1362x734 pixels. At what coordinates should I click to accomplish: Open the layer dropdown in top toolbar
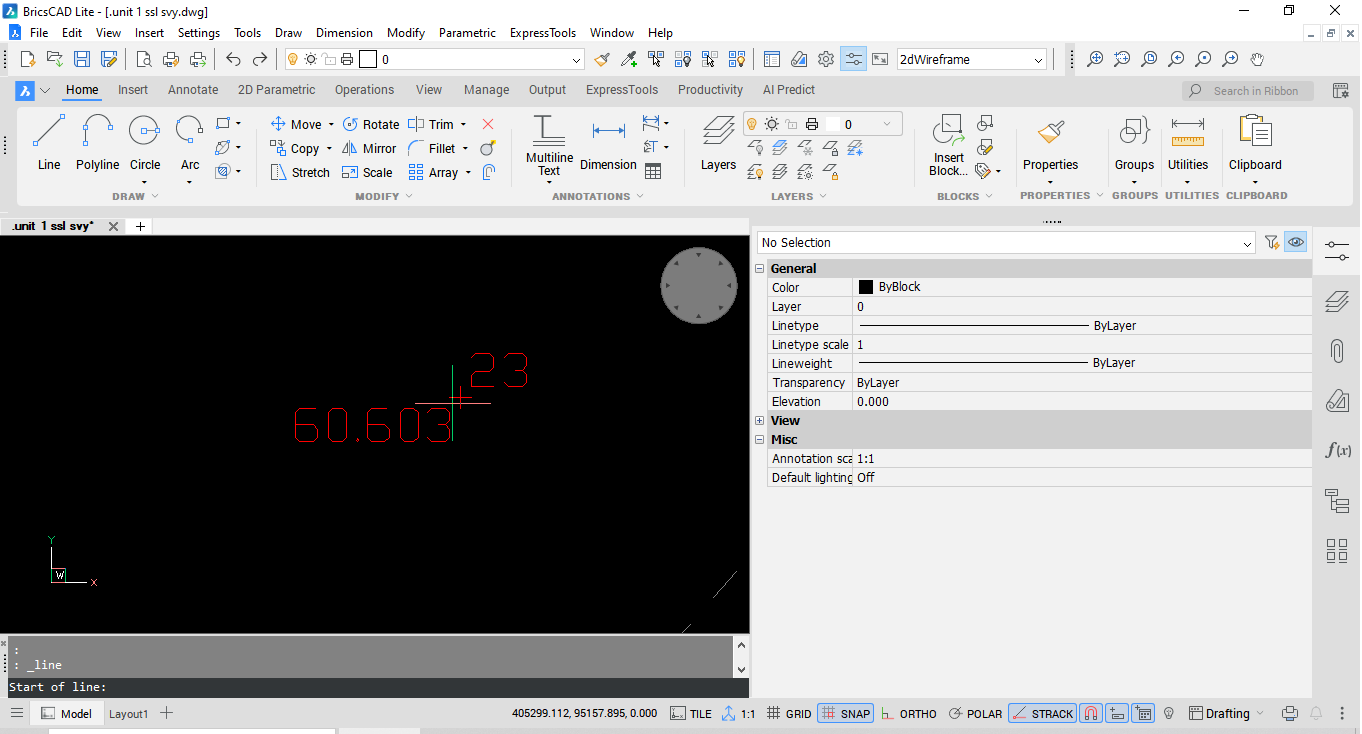click(x=576, y=60)
